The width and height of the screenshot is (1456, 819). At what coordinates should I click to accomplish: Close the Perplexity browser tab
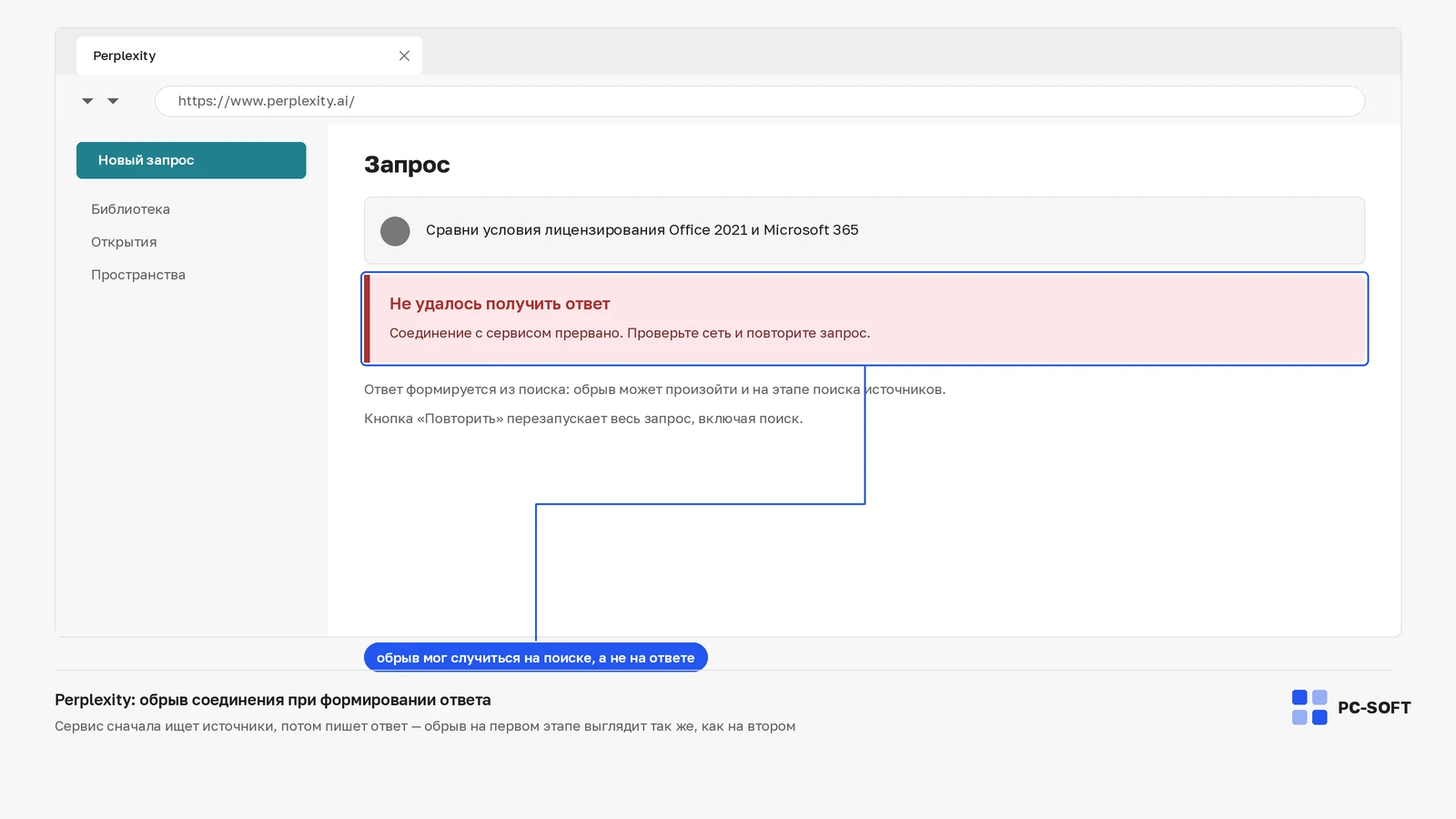(x=404, y=56)
